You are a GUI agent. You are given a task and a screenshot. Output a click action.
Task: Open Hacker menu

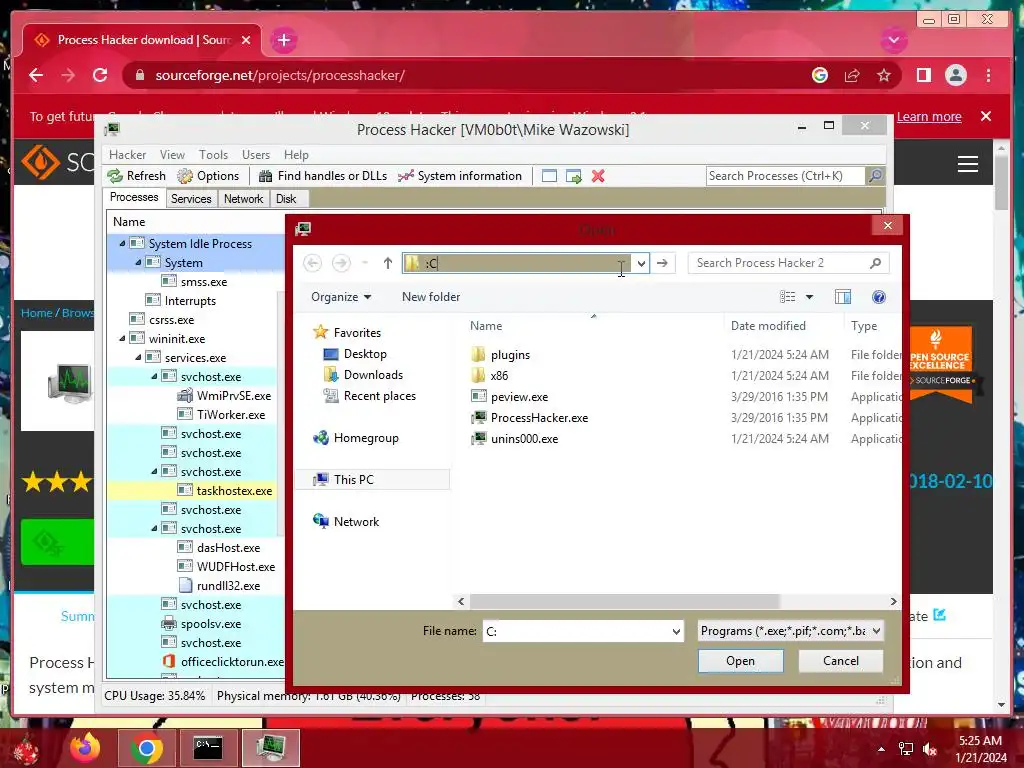click(127, 155)
